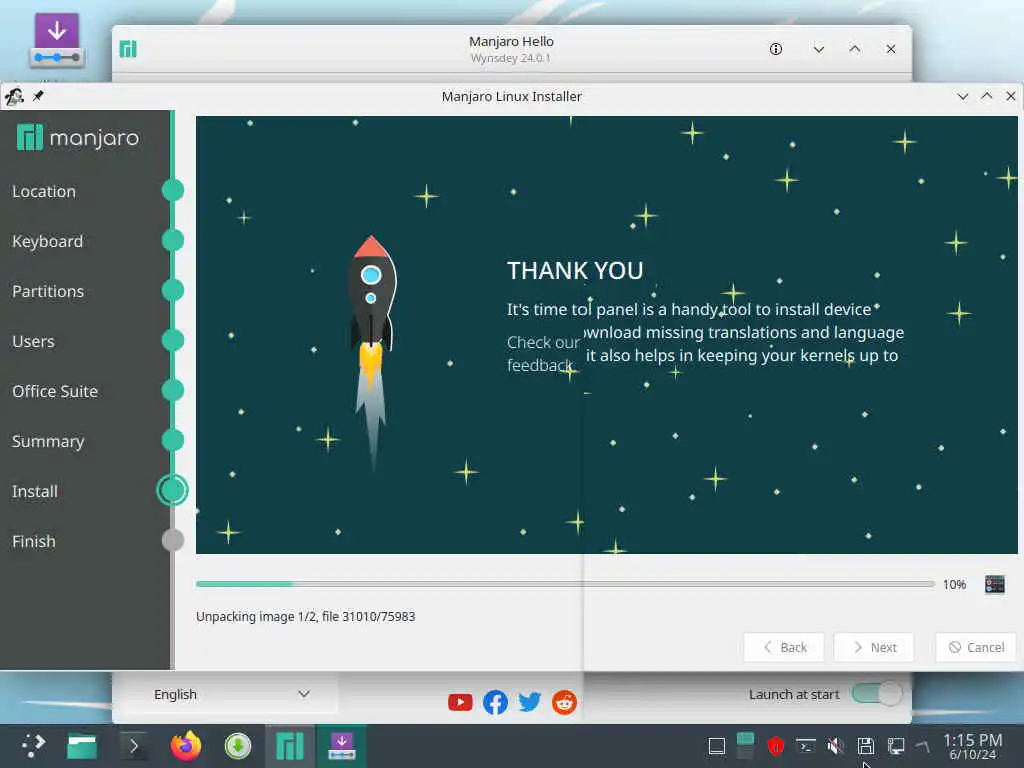This screenshot has width=1024, height=768.
Task: Open the application launcher in the taskbar
Action: point(33,746)
